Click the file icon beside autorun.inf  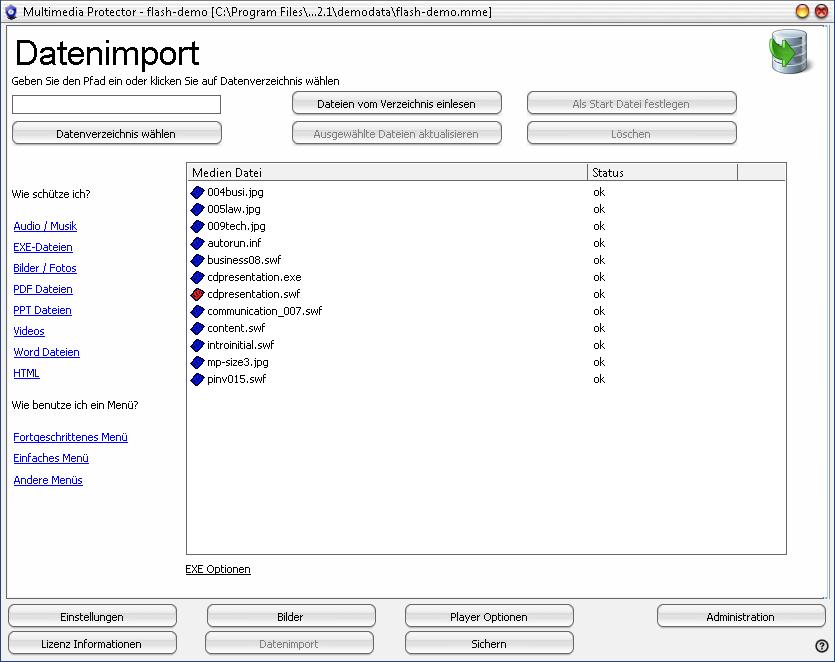click(197, 243)
